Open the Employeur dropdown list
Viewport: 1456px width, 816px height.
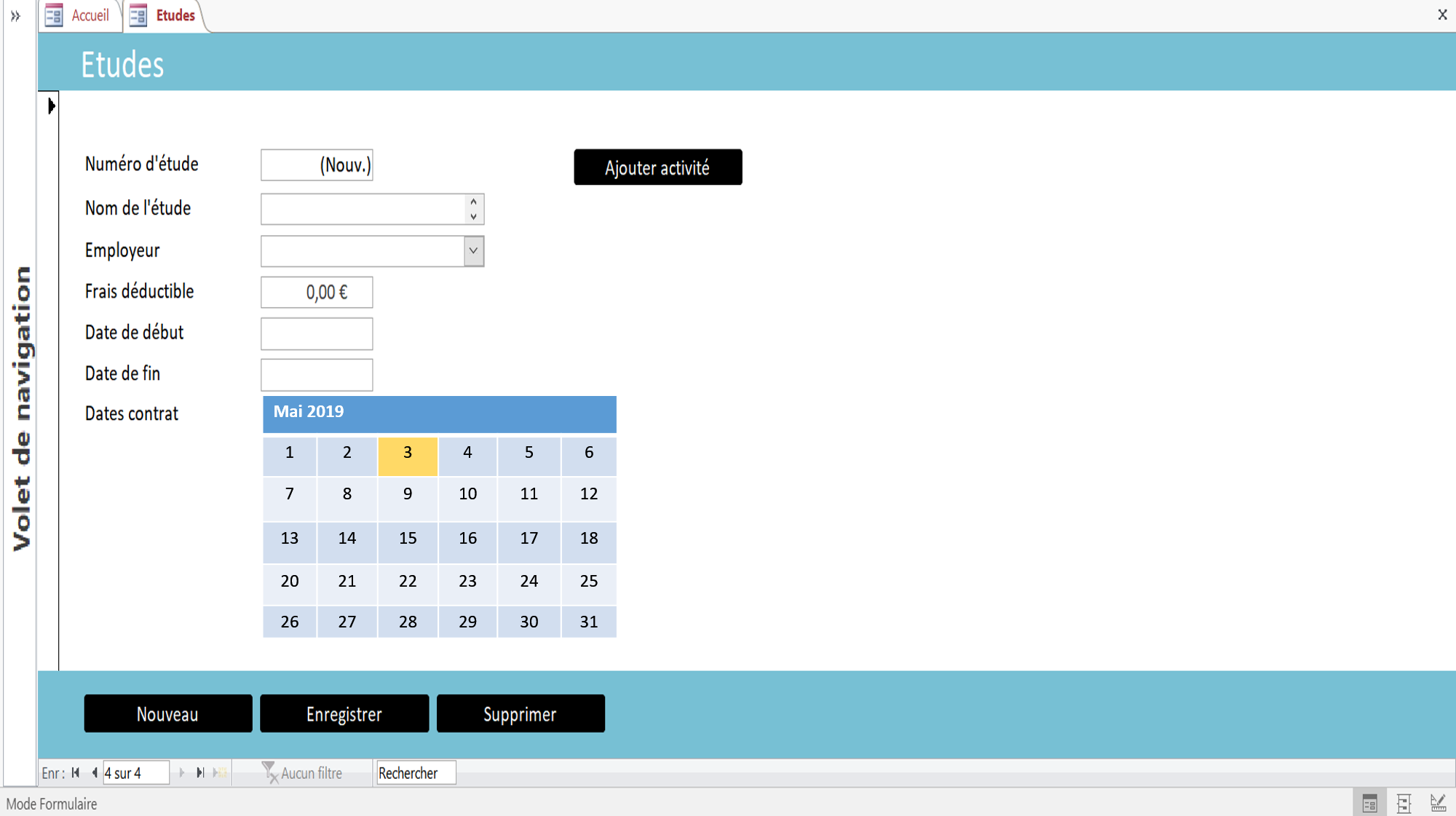pos(473,251)
